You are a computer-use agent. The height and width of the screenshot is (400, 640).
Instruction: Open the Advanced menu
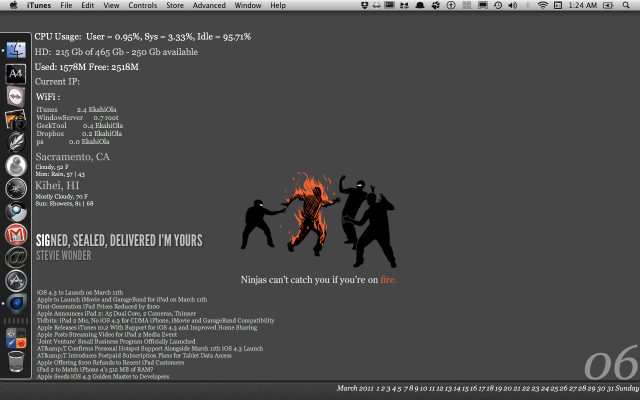pyautogui.click(x=209, y=5)
